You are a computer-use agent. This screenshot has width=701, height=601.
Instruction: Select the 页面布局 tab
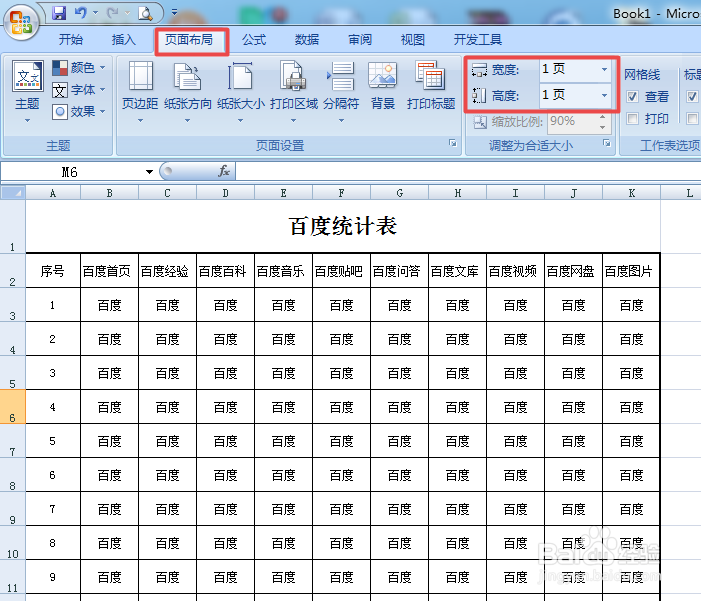[189, 40]
